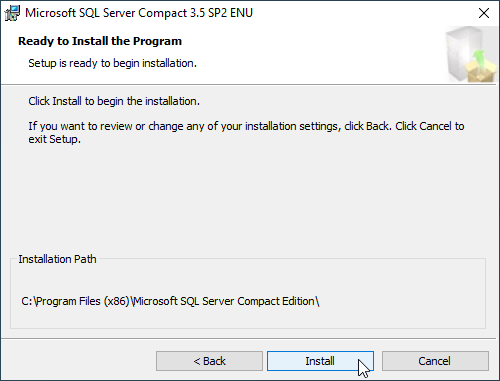
Task: Click the 'Click Install to begin' instruction text
Action: pos(114,101)
